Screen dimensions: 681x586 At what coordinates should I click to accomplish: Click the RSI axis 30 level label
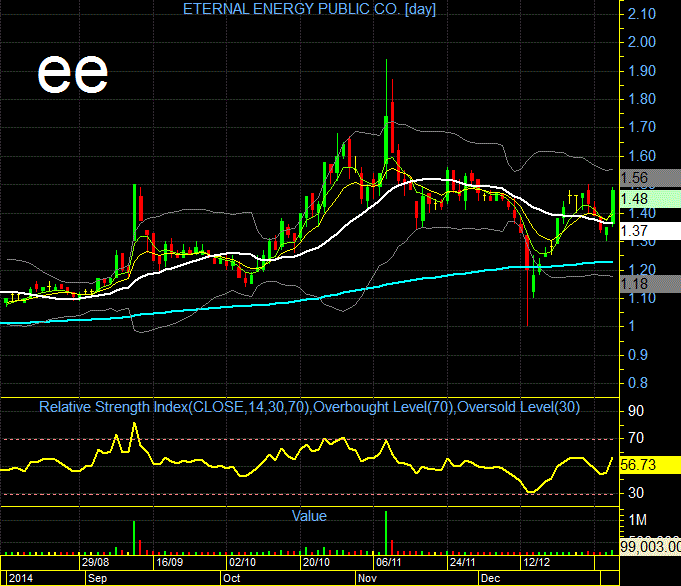click(636, 493)
